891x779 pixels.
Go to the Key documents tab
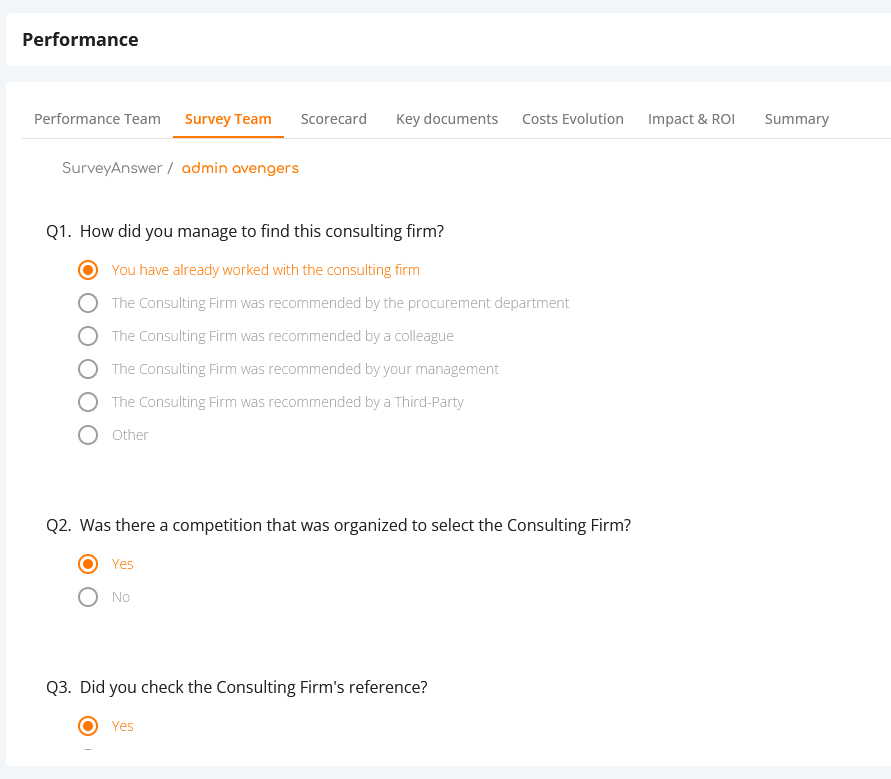click(447, 119)
